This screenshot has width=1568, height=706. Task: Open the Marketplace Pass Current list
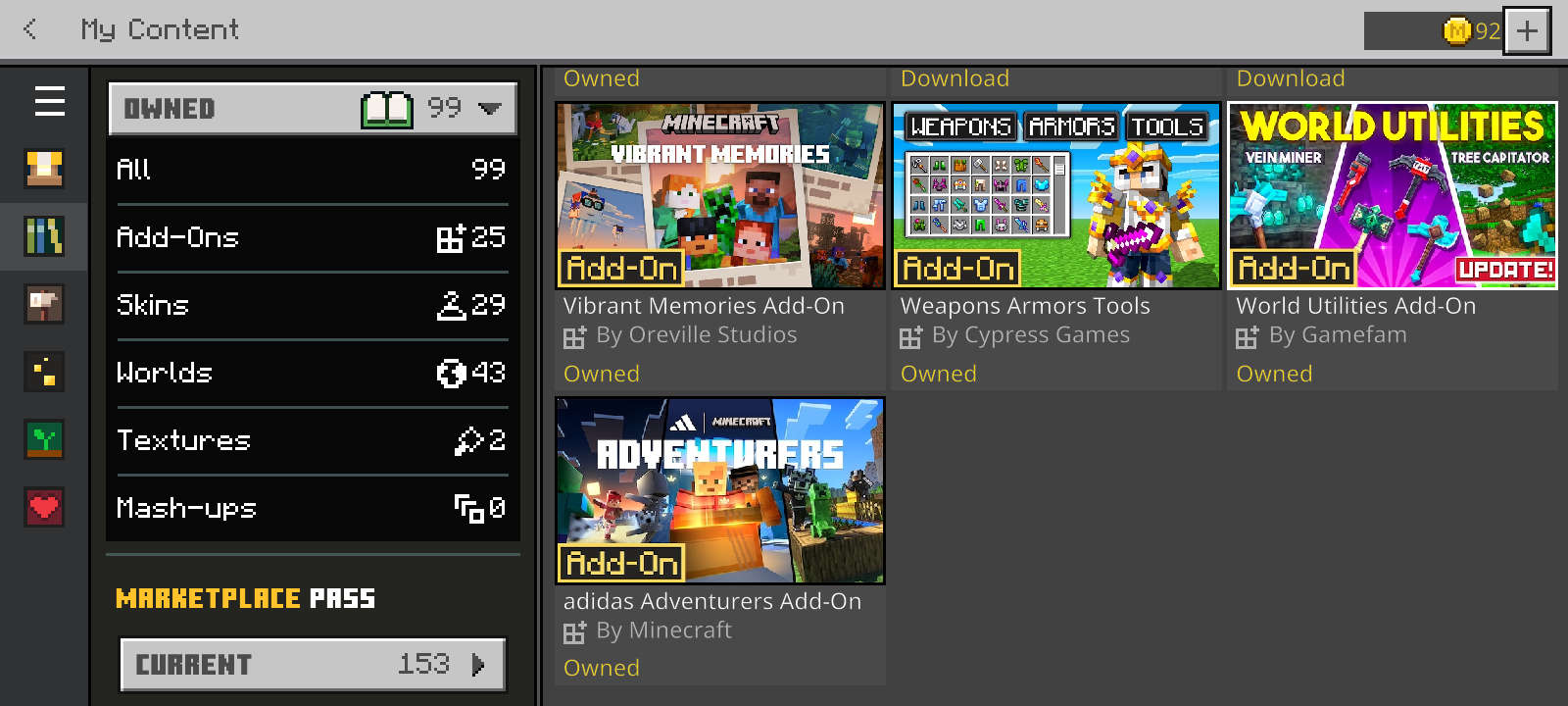[x=313, y=665]
